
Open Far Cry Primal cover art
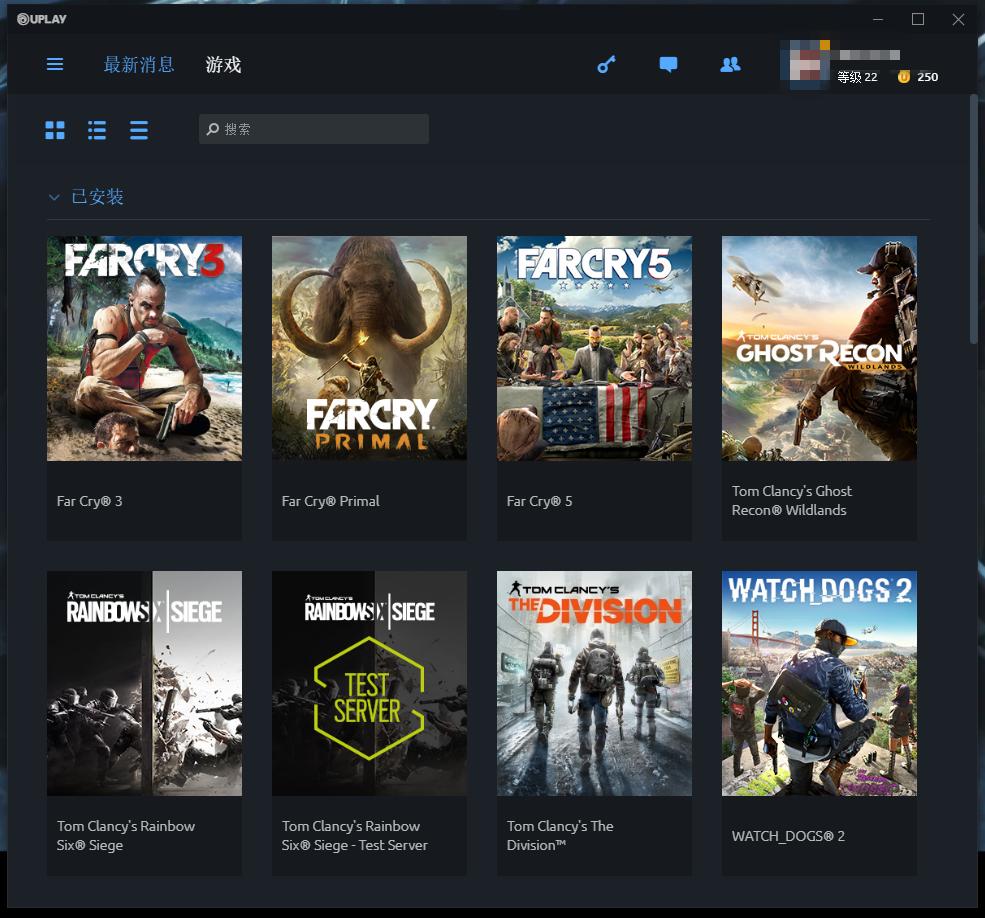[369, 348]
